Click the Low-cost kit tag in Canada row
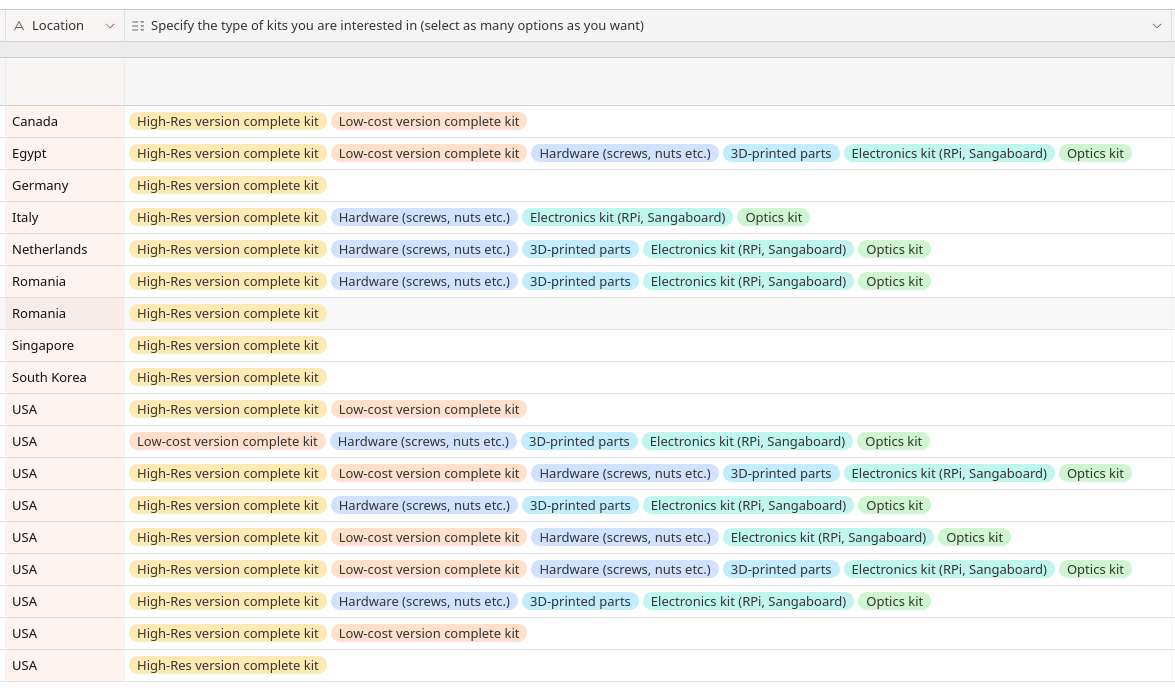 (x=429, y=122)
